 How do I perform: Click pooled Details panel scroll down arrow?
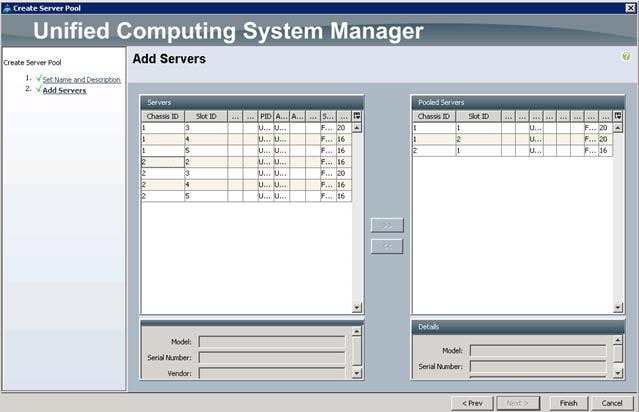[x=618, y=373]
